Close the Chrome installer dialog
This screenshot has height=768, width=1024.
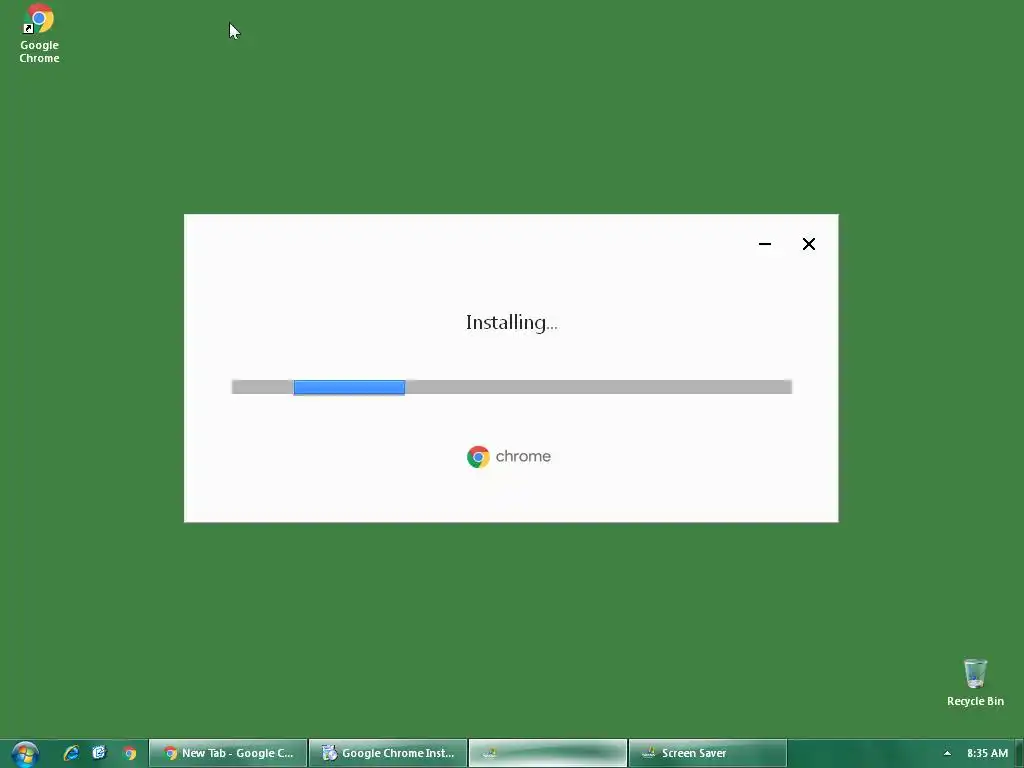(x=808, y=244)
